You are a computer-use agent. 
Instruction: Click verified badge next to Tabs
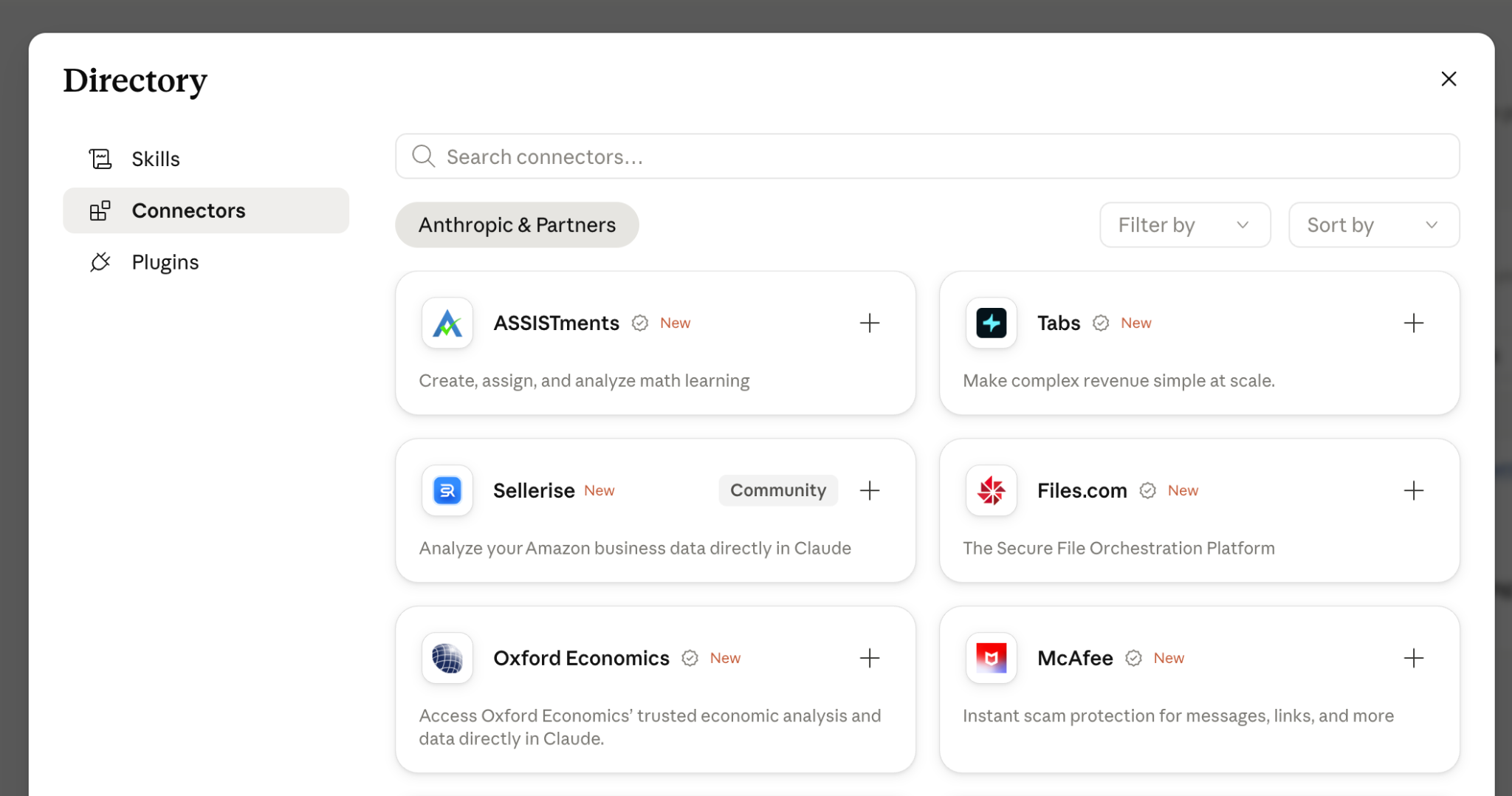[1101, 323]
